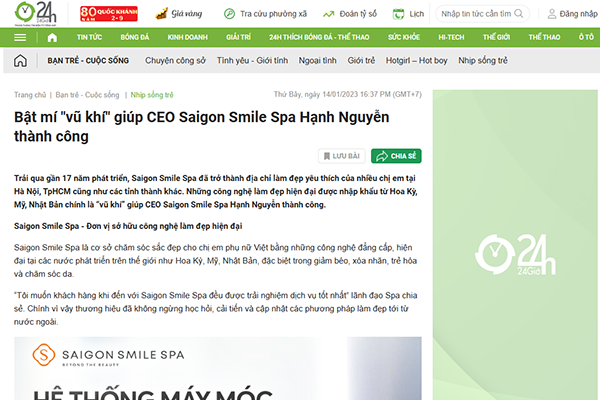Screen dimensions: 600x400
Task: Click the 24h site logo in the header
Action: 35,13
